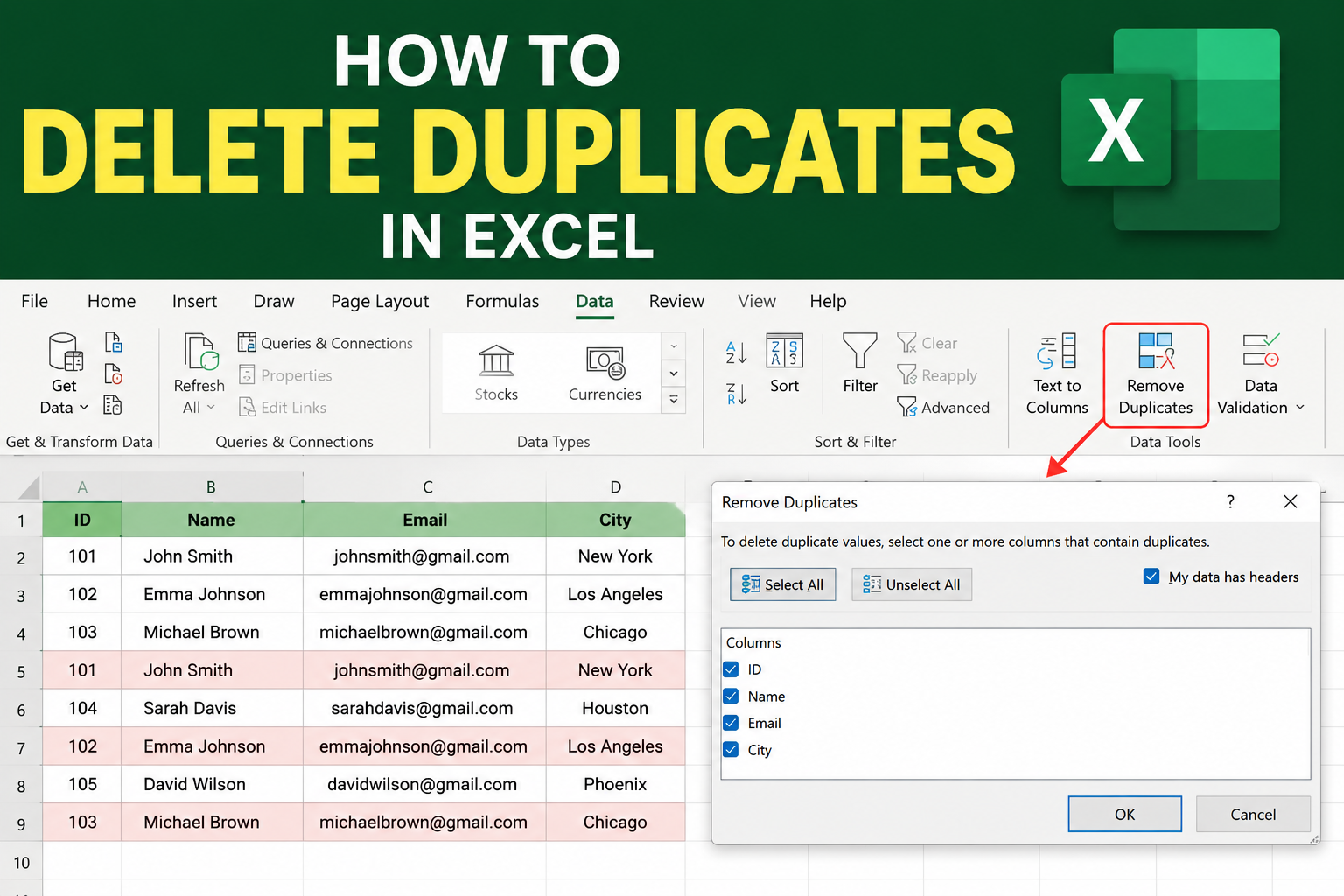Click the Phoenix city cell
The width and height of the screenshot is (1344, 896).
pos(615,784)
